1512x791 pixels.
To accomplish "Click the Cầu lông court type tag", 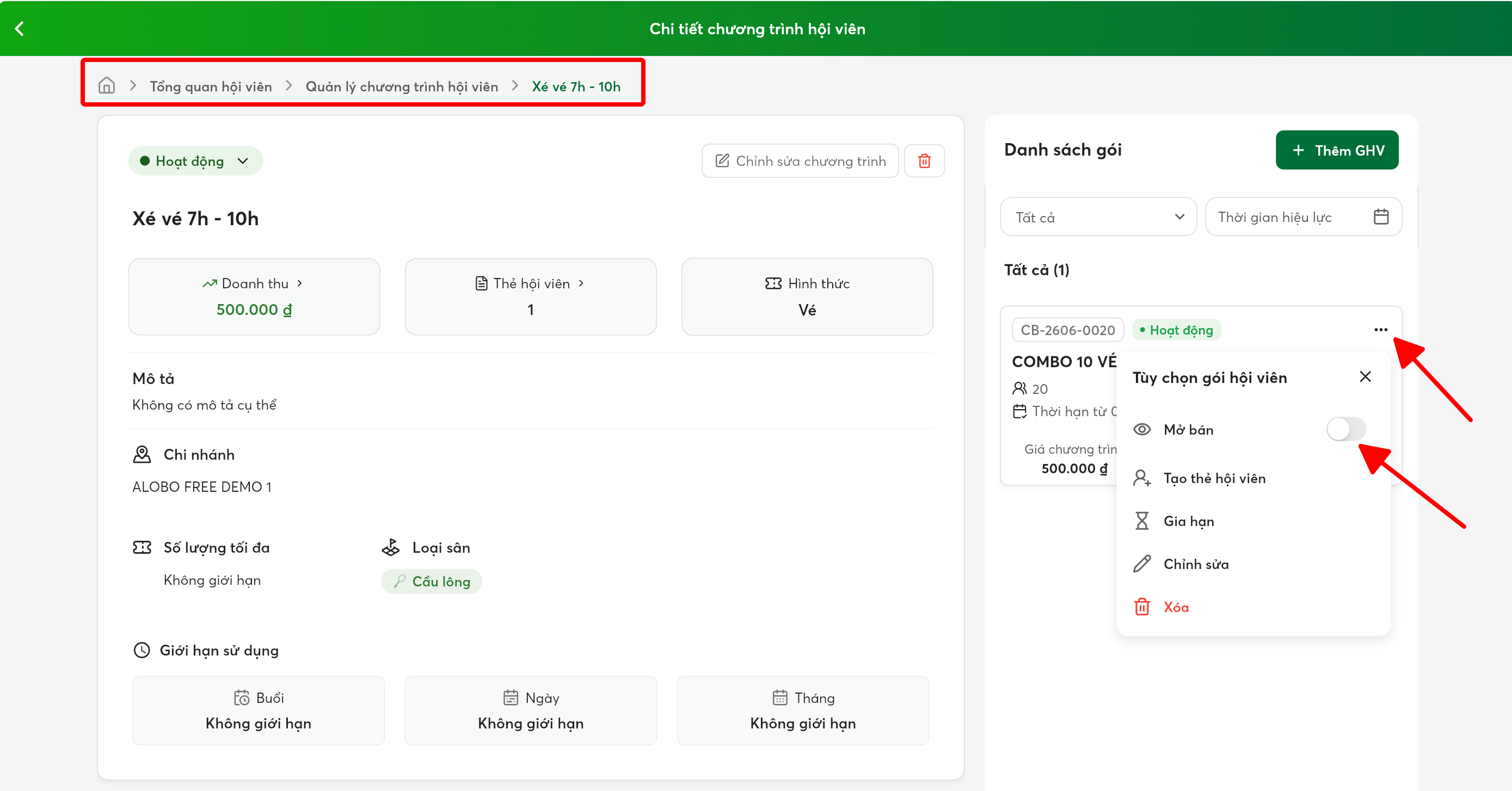I will tap(432, 582).
